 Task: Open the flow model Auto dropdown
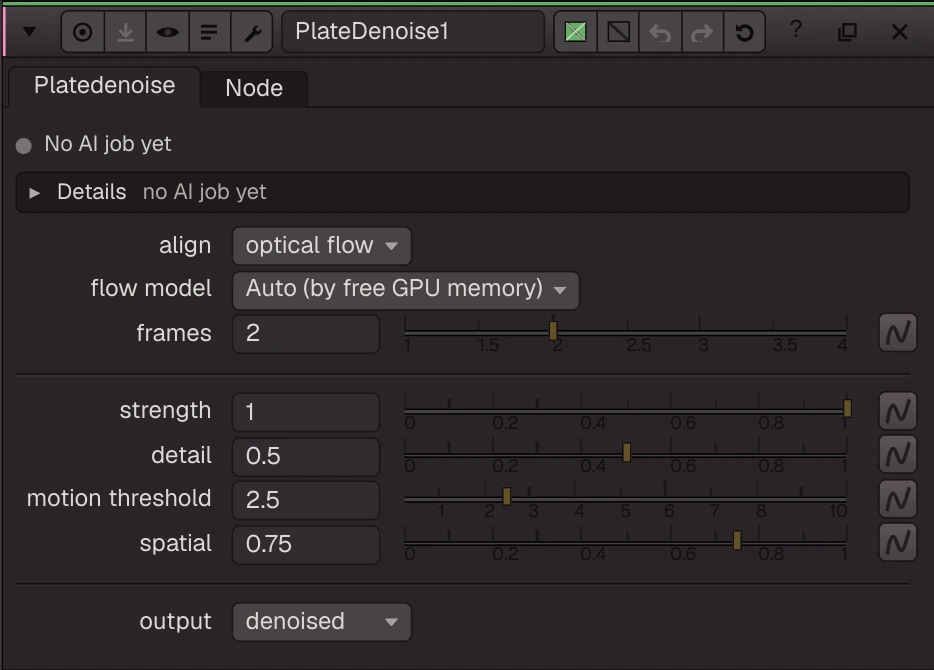pyautogui.click(x=406, y=290)
